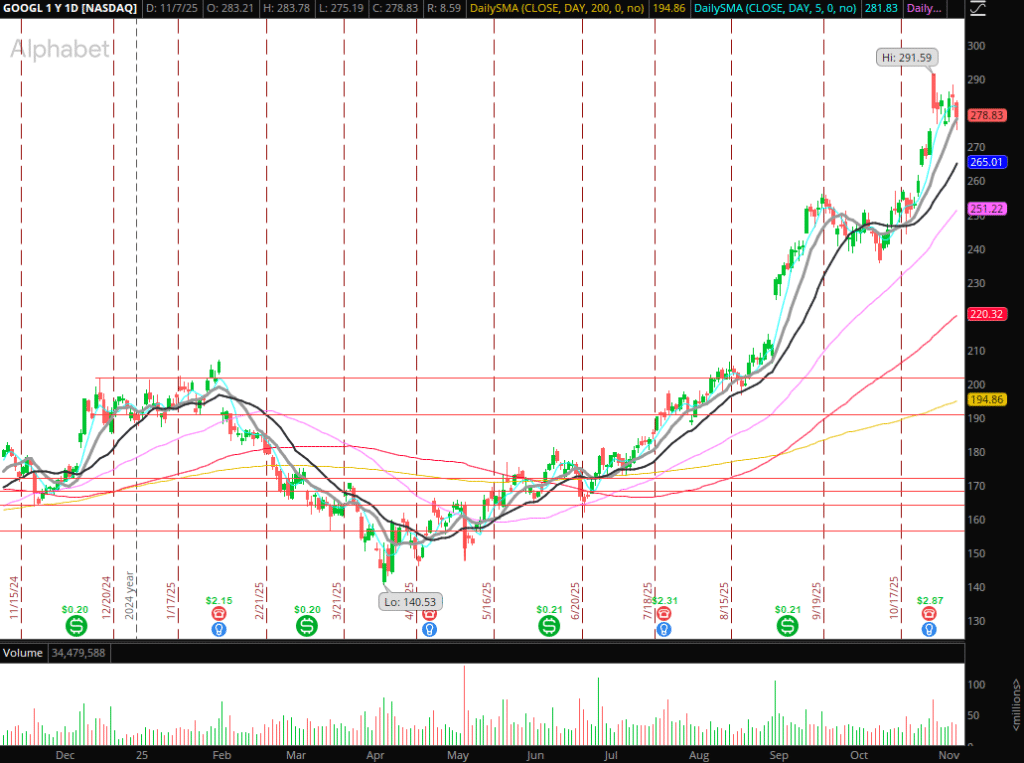Click the lightbulb icon under $2.87 earnings

coord(929,629)
